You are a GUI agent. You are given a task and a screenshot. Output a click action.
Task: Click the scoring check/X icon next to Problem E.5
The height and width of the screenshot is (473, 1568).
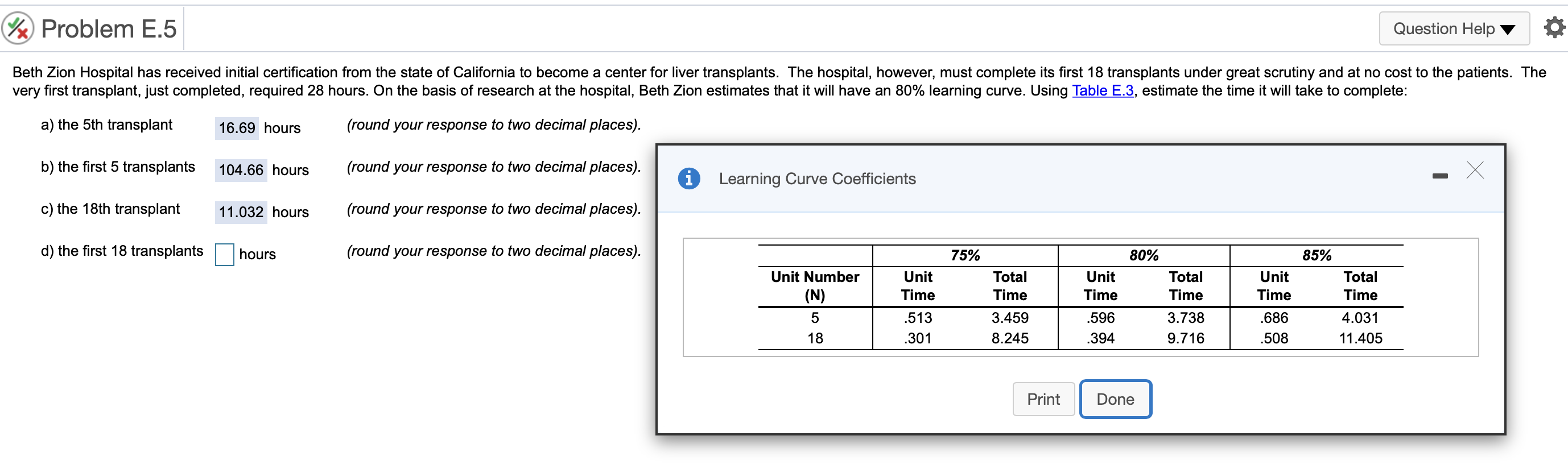[x=18, y=27]
